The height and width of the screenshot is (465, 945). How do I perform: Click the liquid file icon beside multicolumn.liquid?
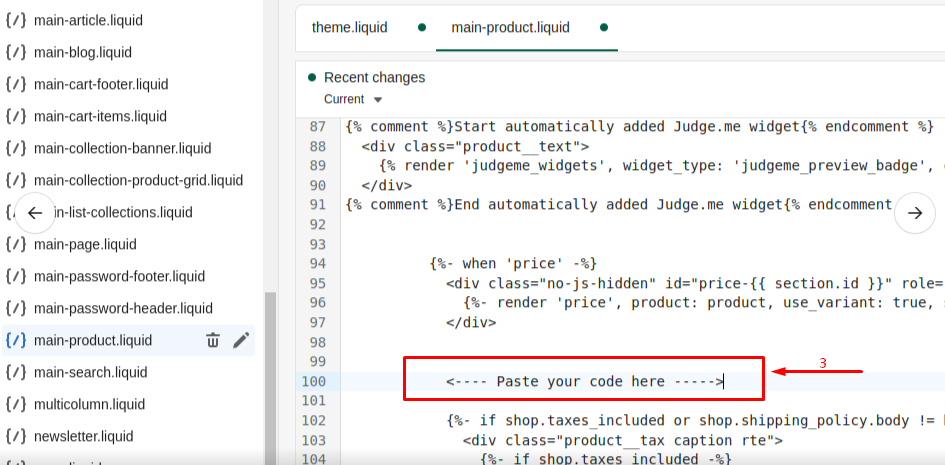pyautogui.click(x=16, y=404)
